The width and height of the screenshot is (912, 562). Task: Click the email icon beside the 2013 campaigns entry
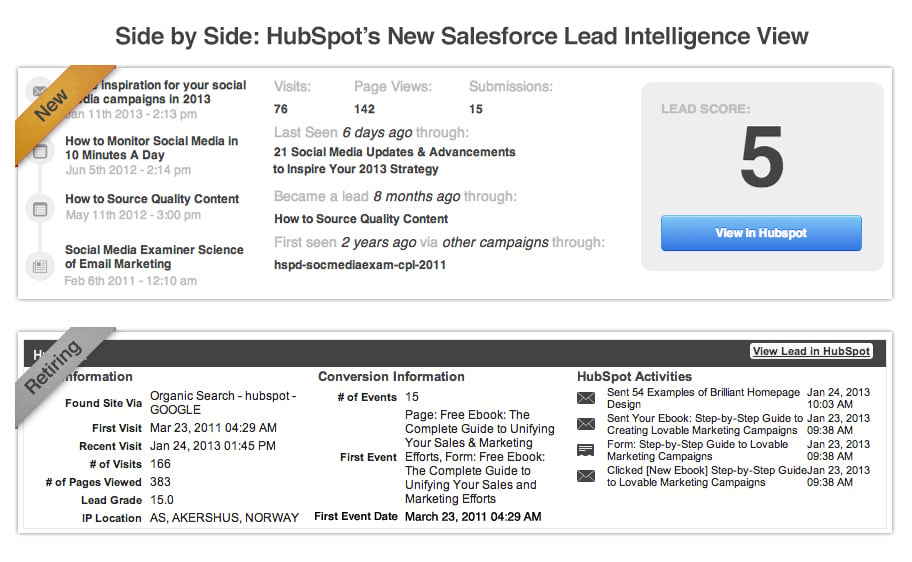point(39,86)
